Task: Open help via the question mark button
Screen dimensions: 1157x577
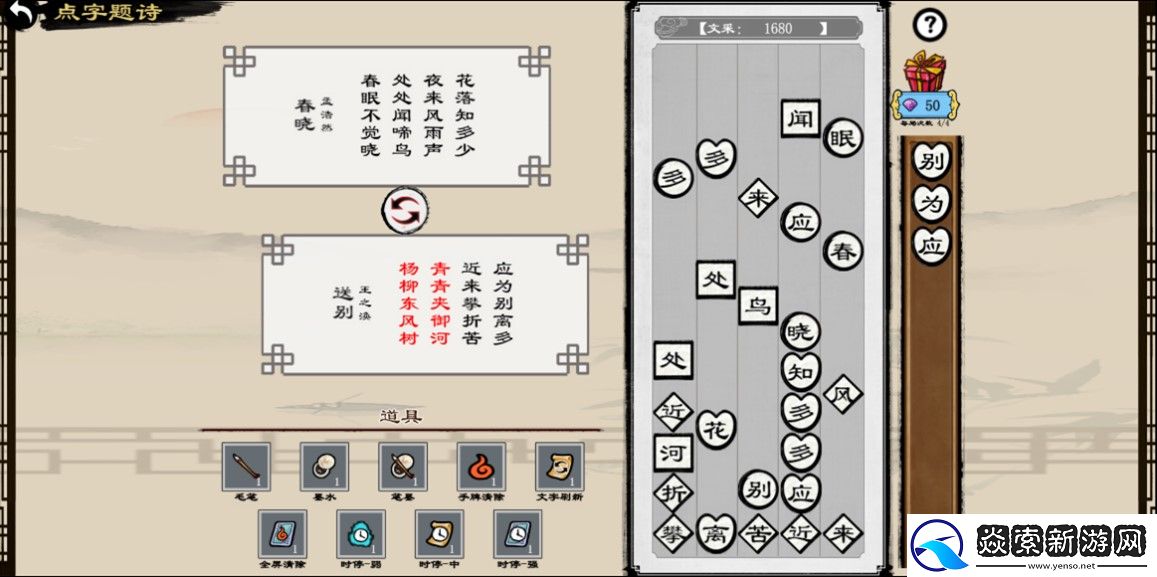Action: click(931, 24)
